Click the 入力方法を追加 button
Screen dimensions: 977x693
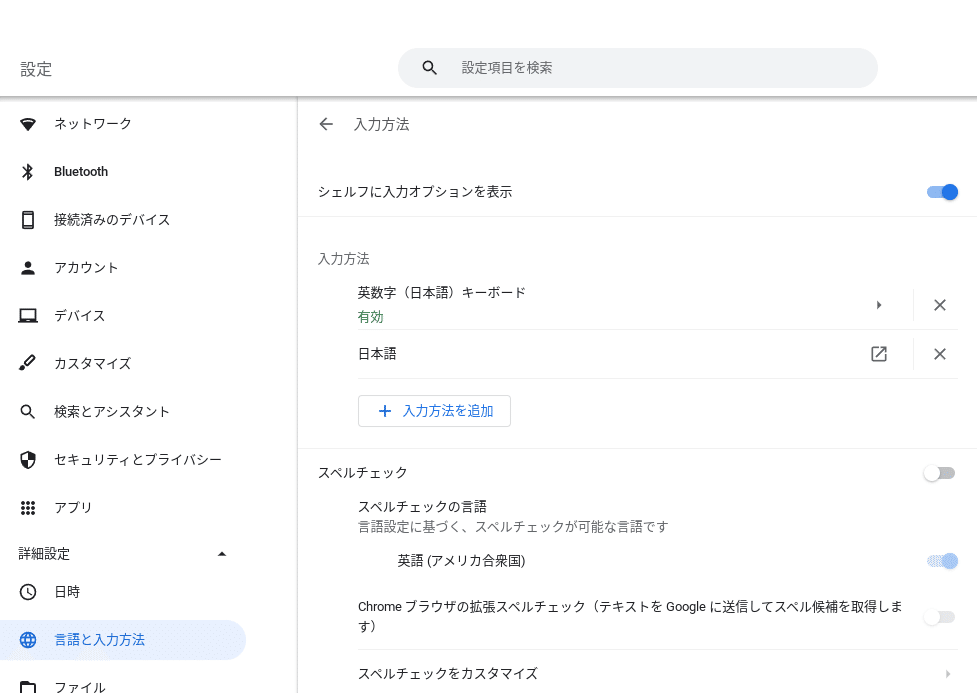(x=434, y=411)
